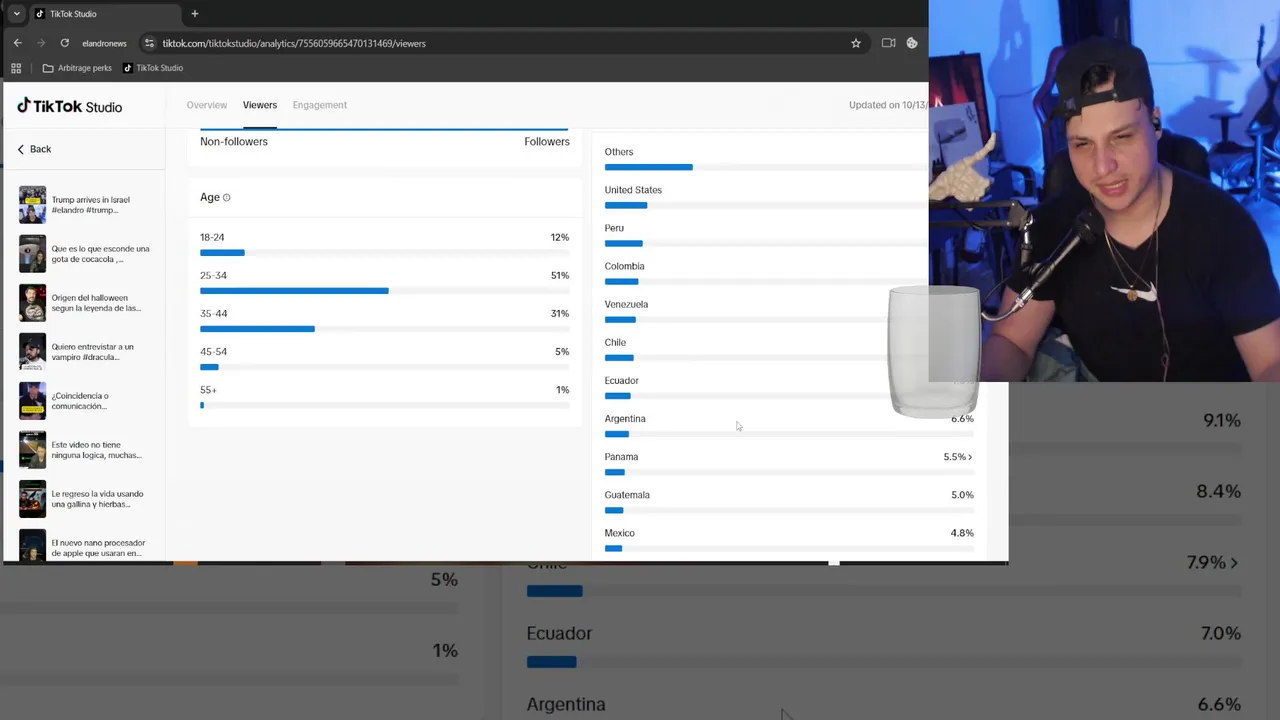Click the Peru location row

pos(766,235)
